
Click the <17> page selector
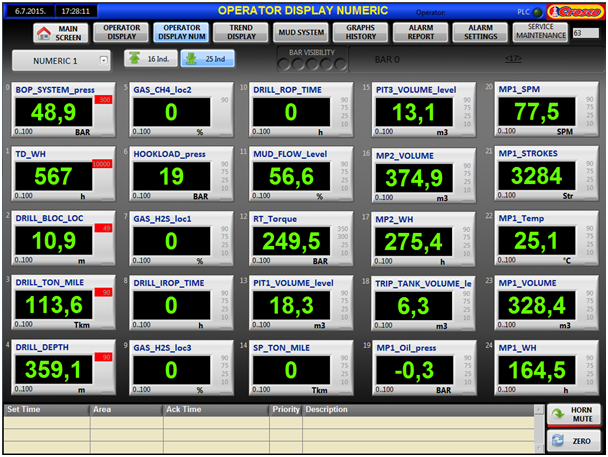[513, 59]
